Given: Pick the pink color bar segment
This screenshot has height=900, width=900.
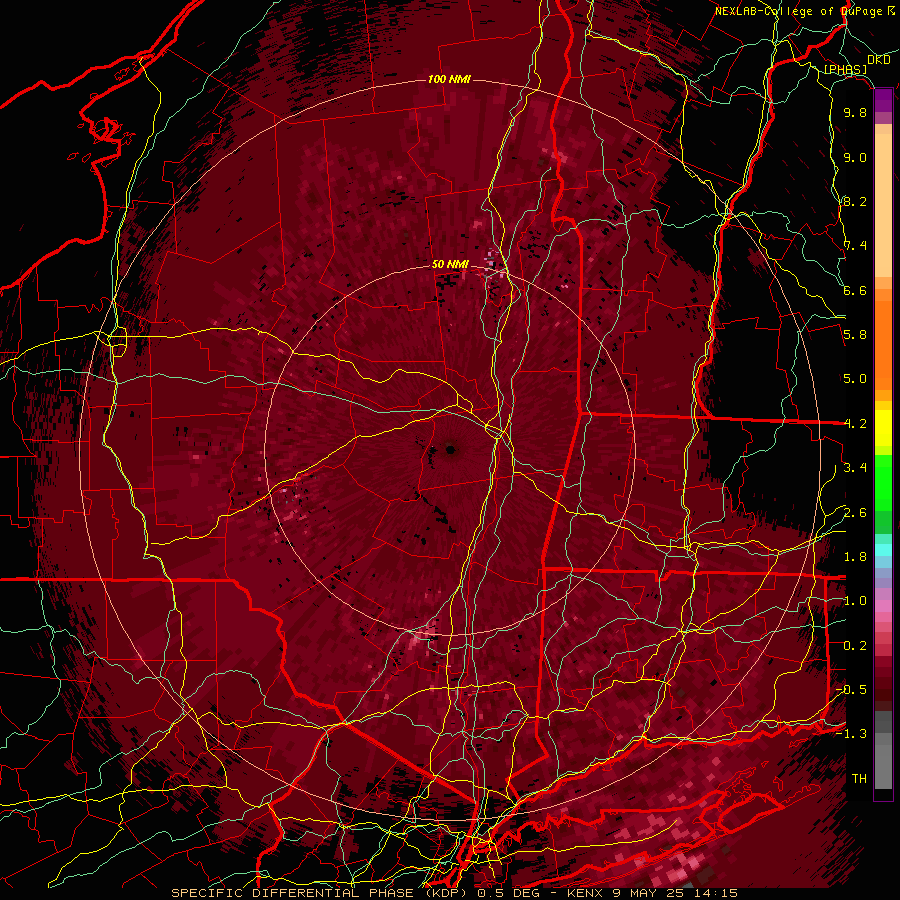Looking at the screenshot, I should click(883, 606).
